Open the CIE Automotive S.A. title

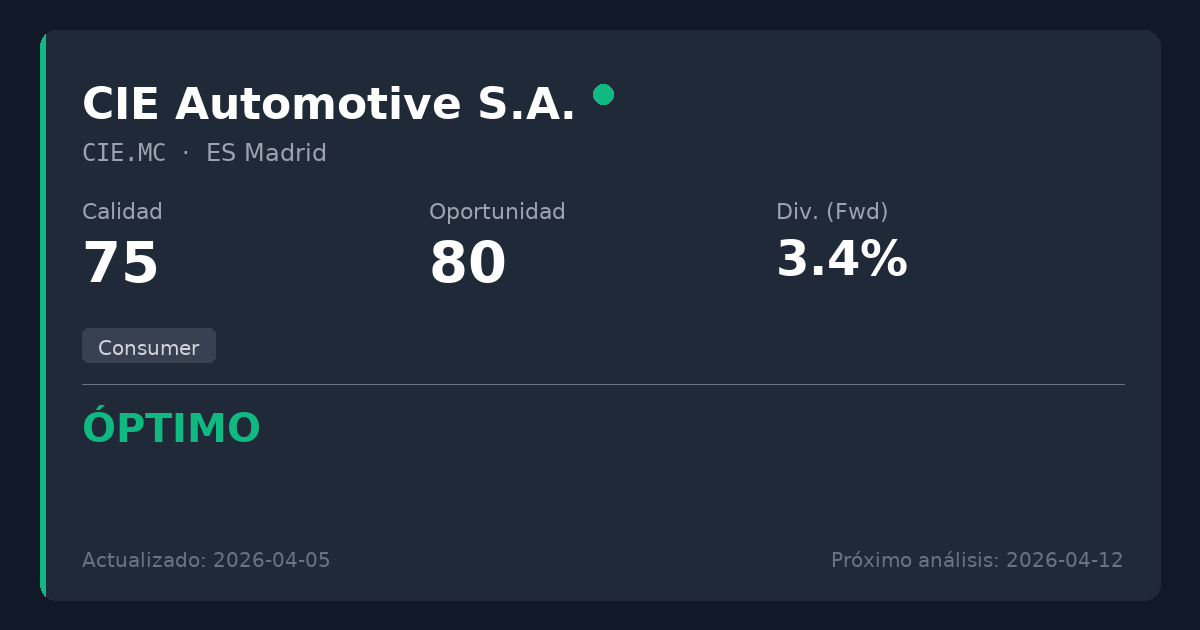pyautogui.click(x=329, y=105)
